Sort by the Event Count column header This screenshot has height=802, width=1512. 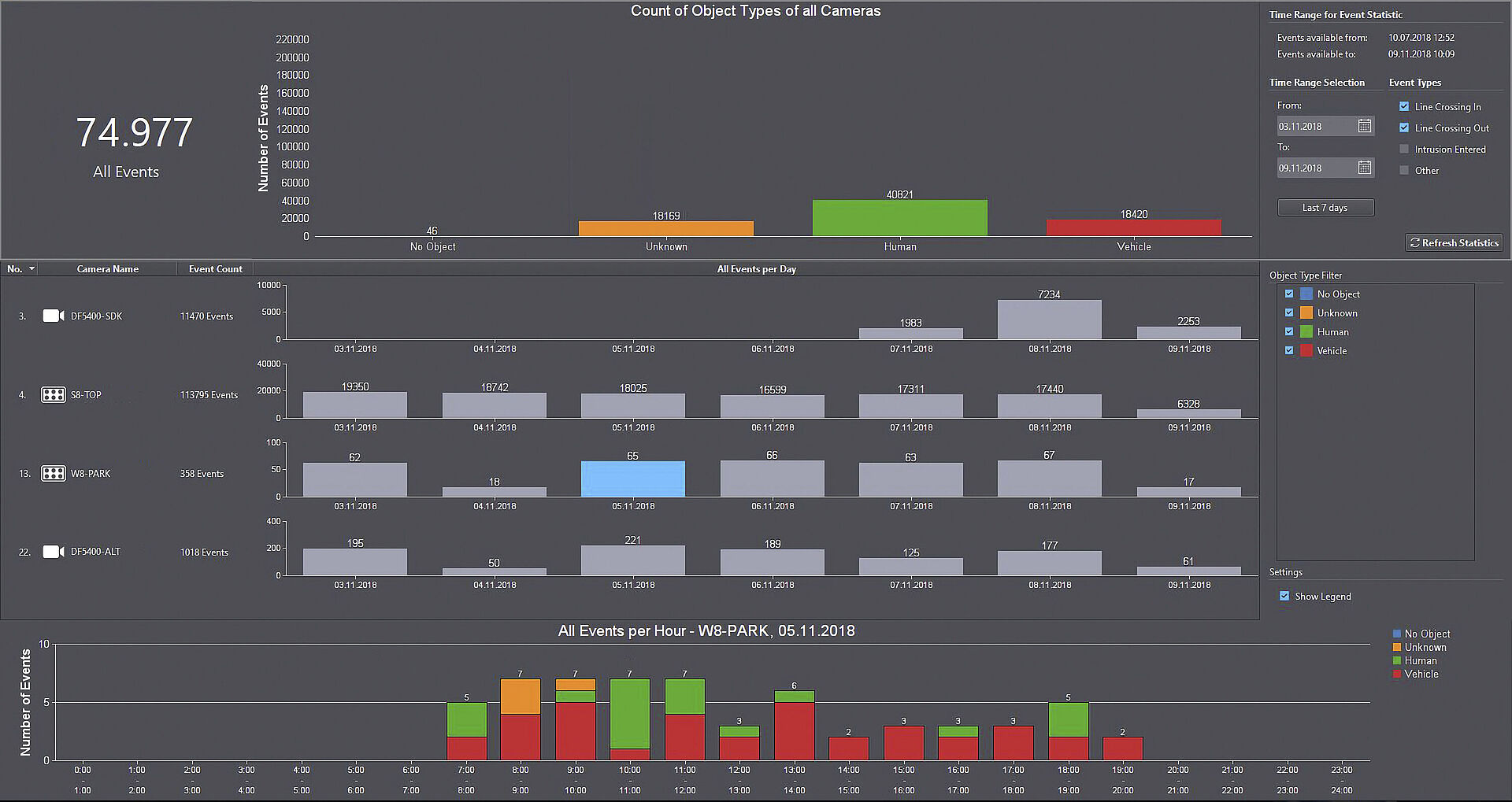(x=215, y=269)
